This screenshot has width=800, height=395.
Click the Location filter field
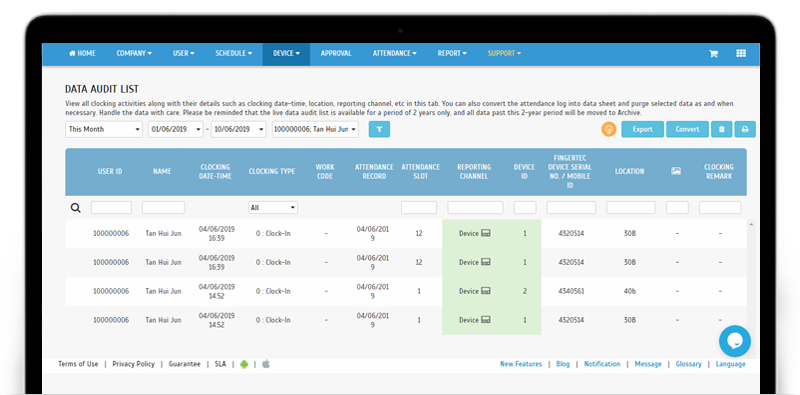click(x=631, y=208)
